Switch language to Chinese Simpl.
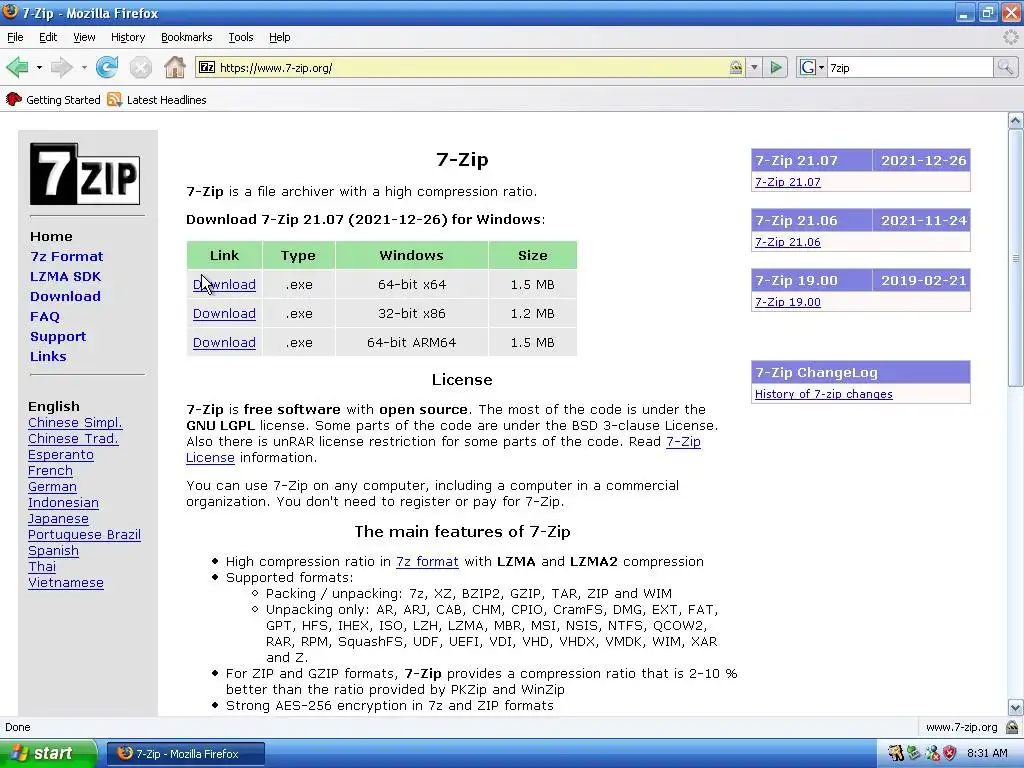The image size is (1024, 768). pyautogui.click(x=75, y=423)
